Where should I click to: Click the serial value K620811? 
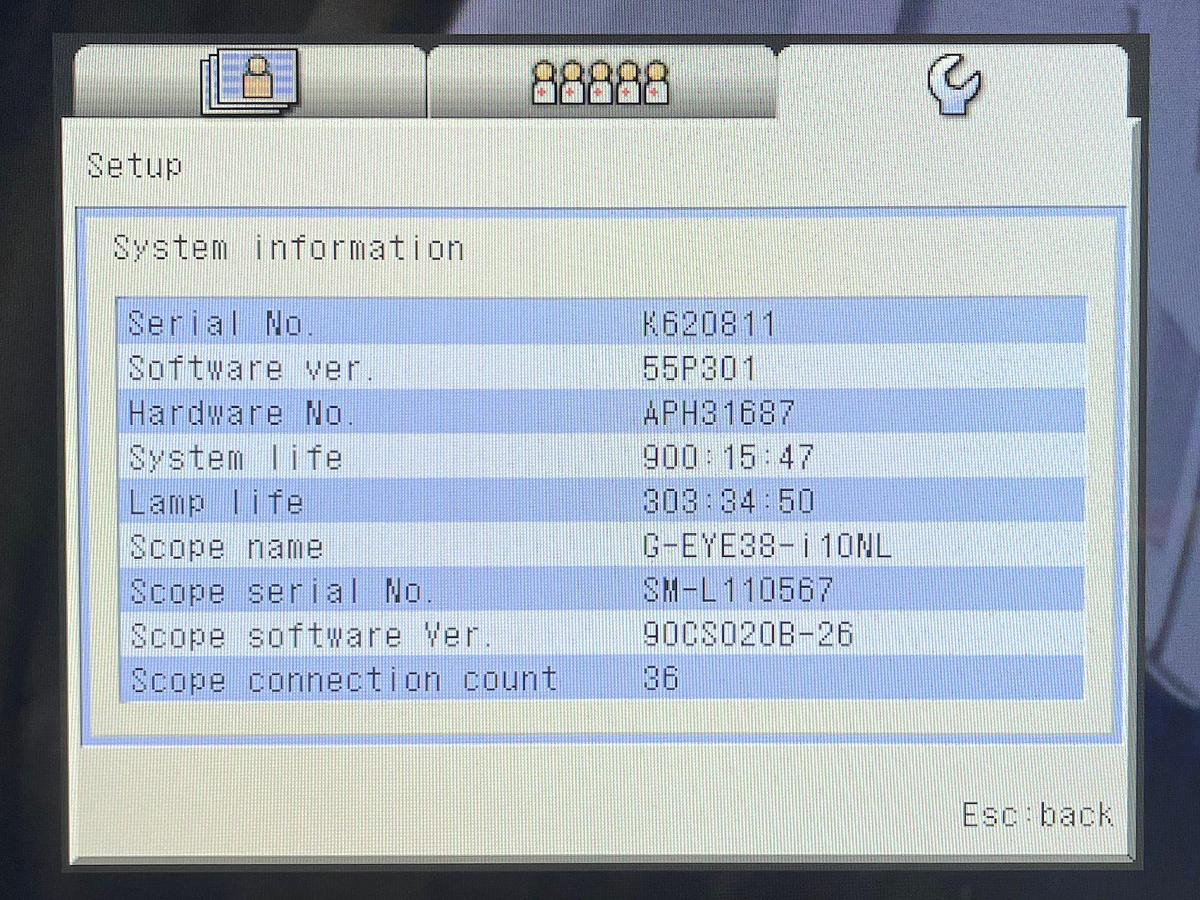click(709, 324)
